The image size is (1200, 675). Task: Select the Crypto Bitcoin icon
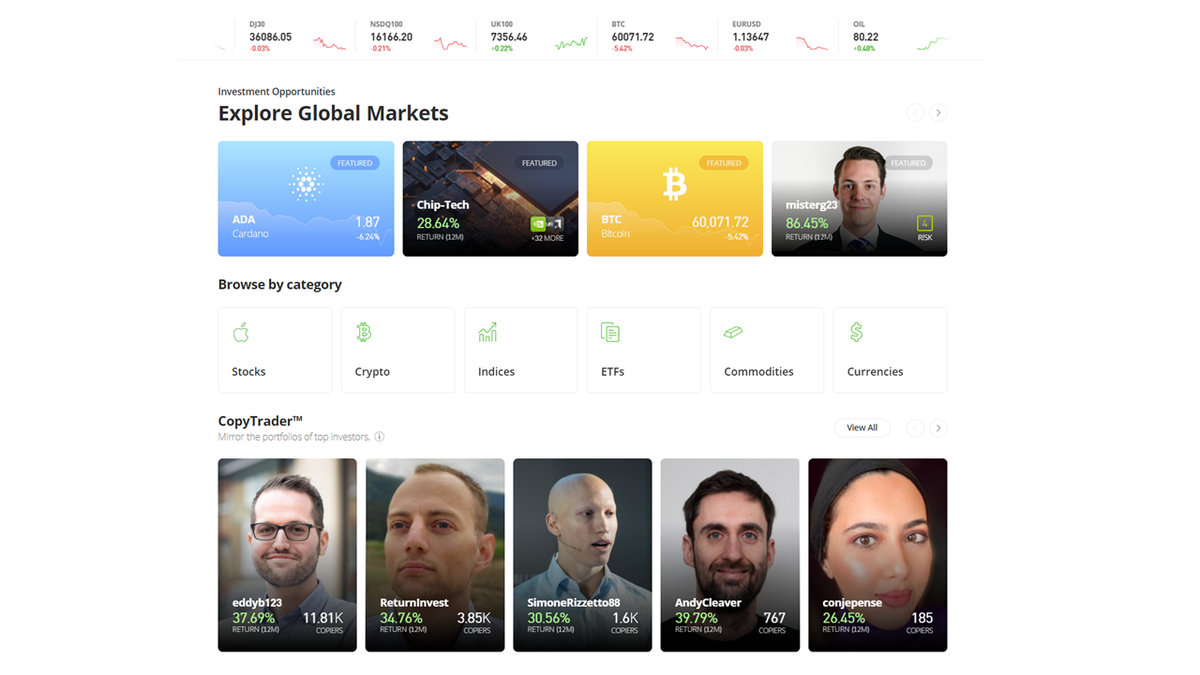coord(364,331)
